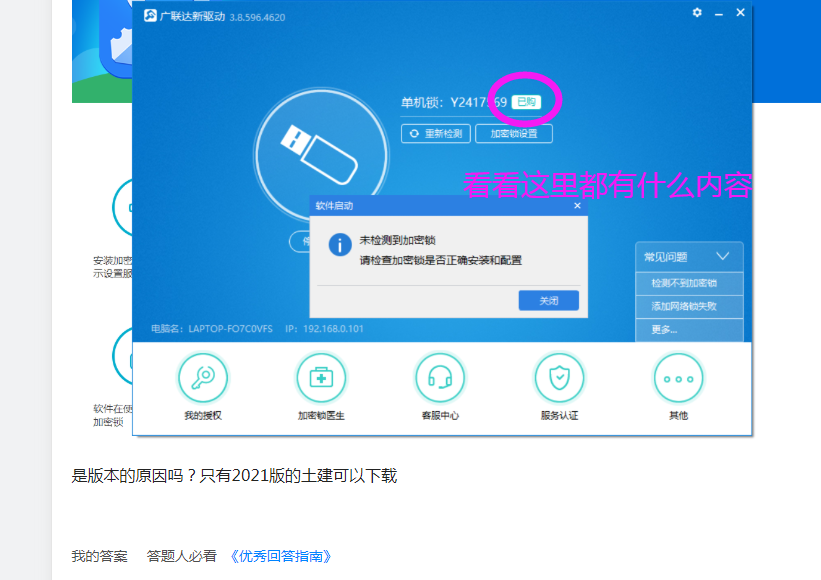Click the IP: 192.168.0.101 text
The height and width of the screenshot is (580, 821).
(x=324, y=329)
